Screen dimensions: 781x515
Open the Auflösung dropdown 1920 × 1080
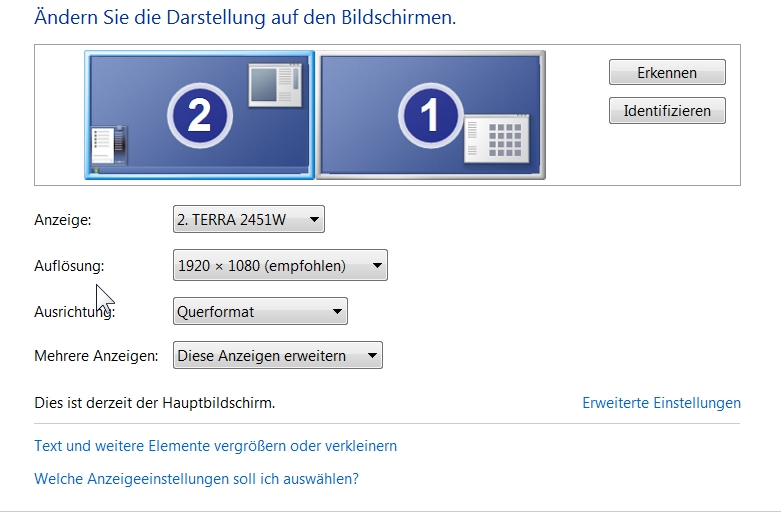point(280,265)
